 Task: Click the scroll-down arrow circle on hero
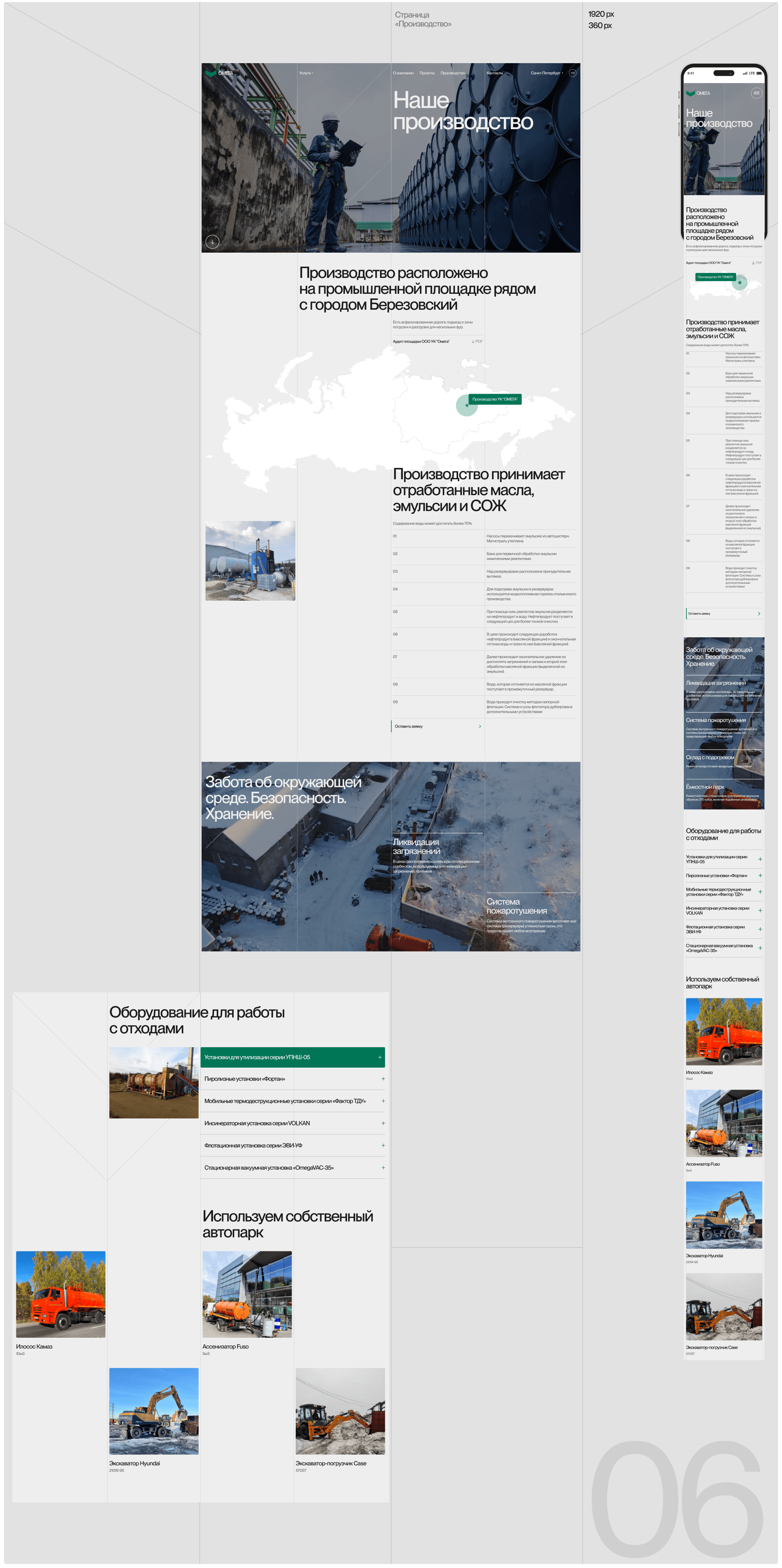click(x=212, y=242)
